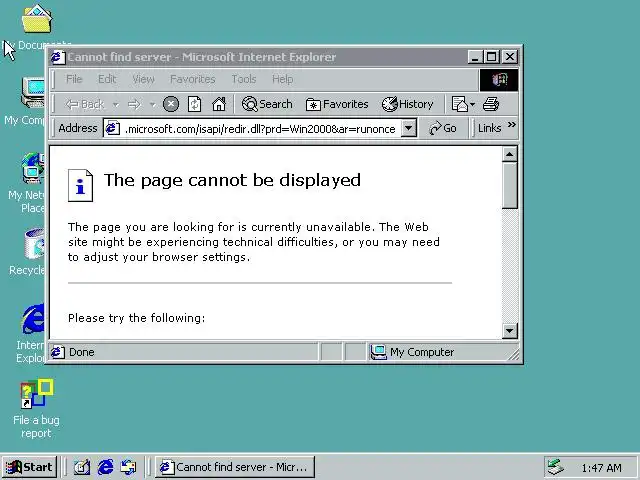Viewport: 640px width, 480px height.
Task: Minimize the Internet Explorer window
Action: point(475,57)
